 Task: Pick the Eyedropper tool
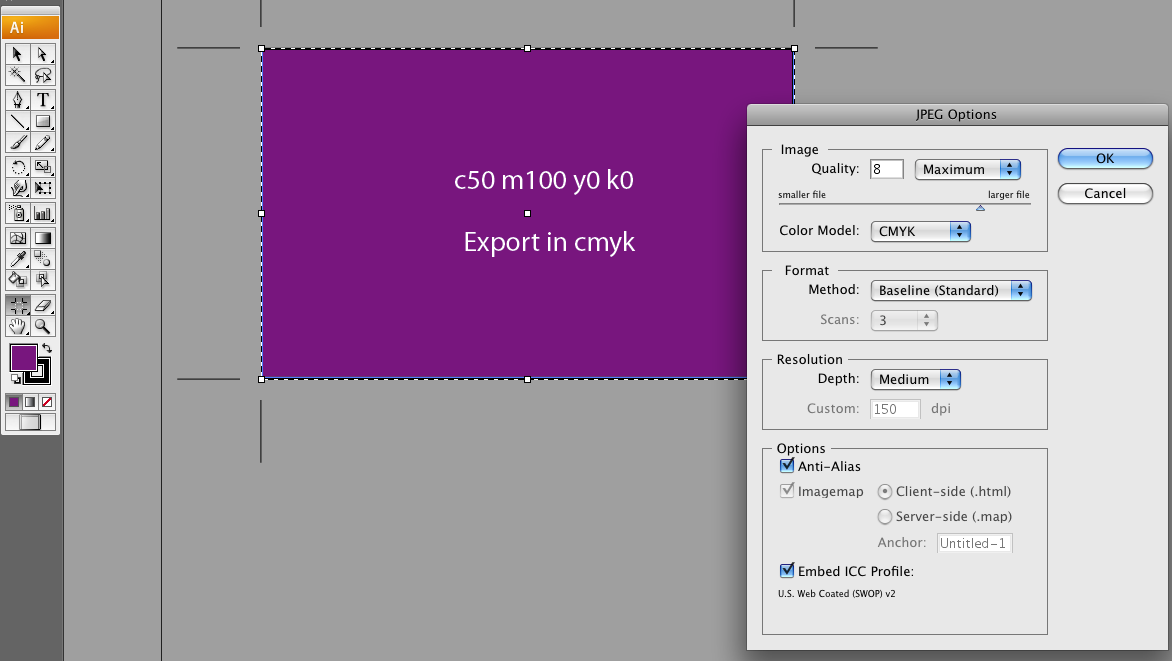(18, 259)
